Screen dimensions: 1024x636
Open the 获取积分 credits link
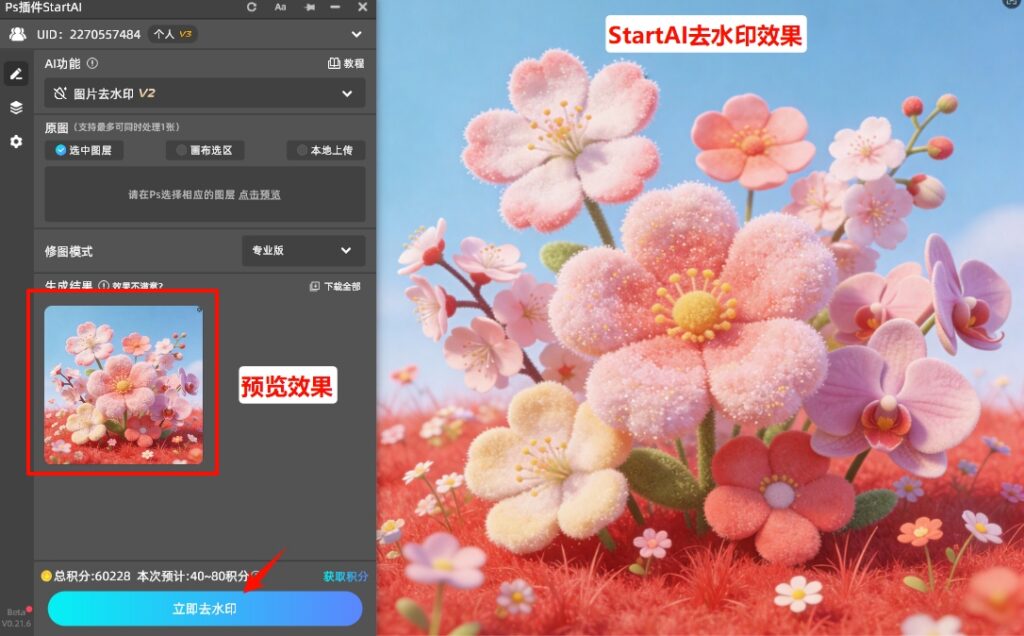click(x=345, y=577)
